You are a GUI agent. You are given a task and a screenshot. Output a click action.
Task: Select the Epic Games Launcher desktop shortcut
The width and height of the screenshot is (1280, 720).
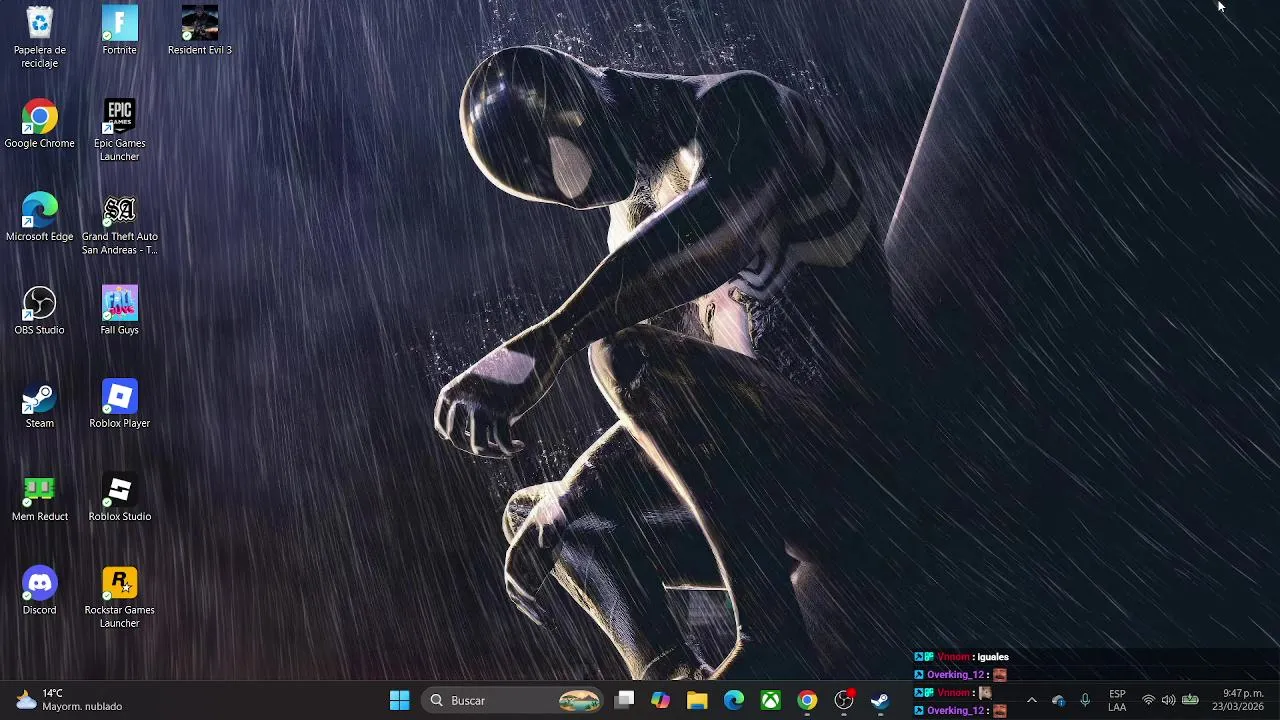(119, 131)
